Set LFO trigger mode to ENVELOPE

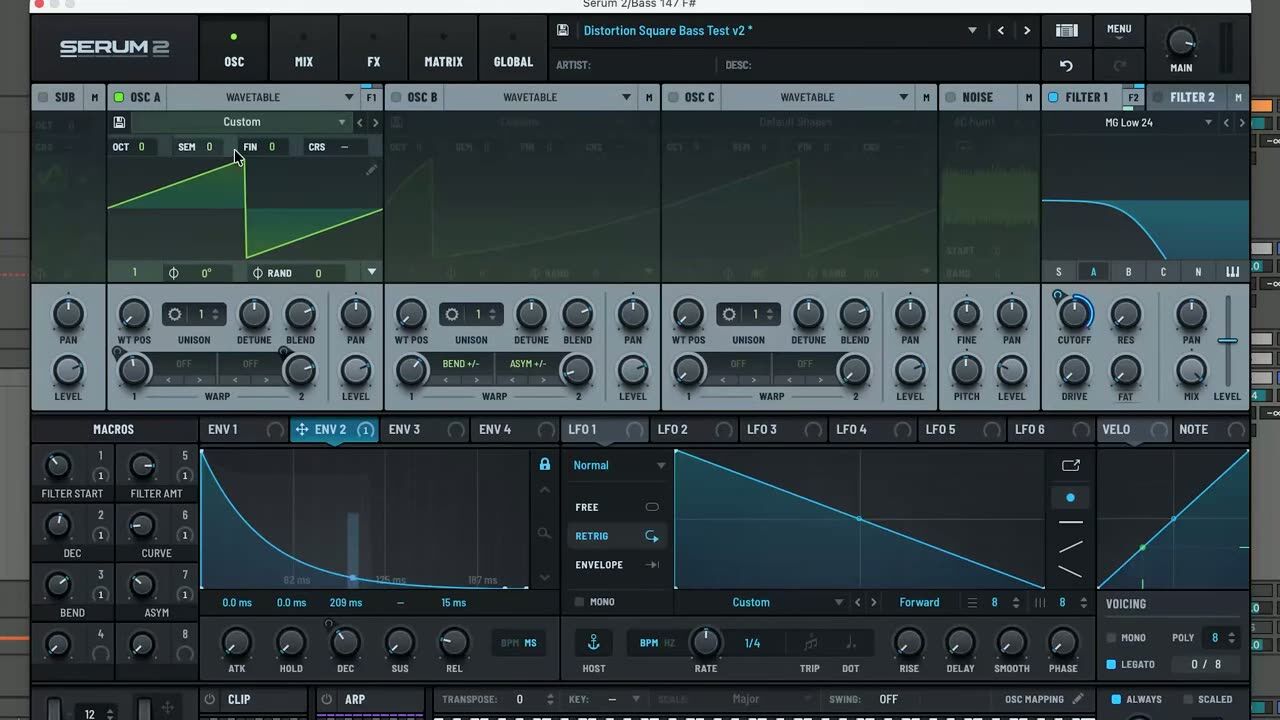tap(616, 565)
